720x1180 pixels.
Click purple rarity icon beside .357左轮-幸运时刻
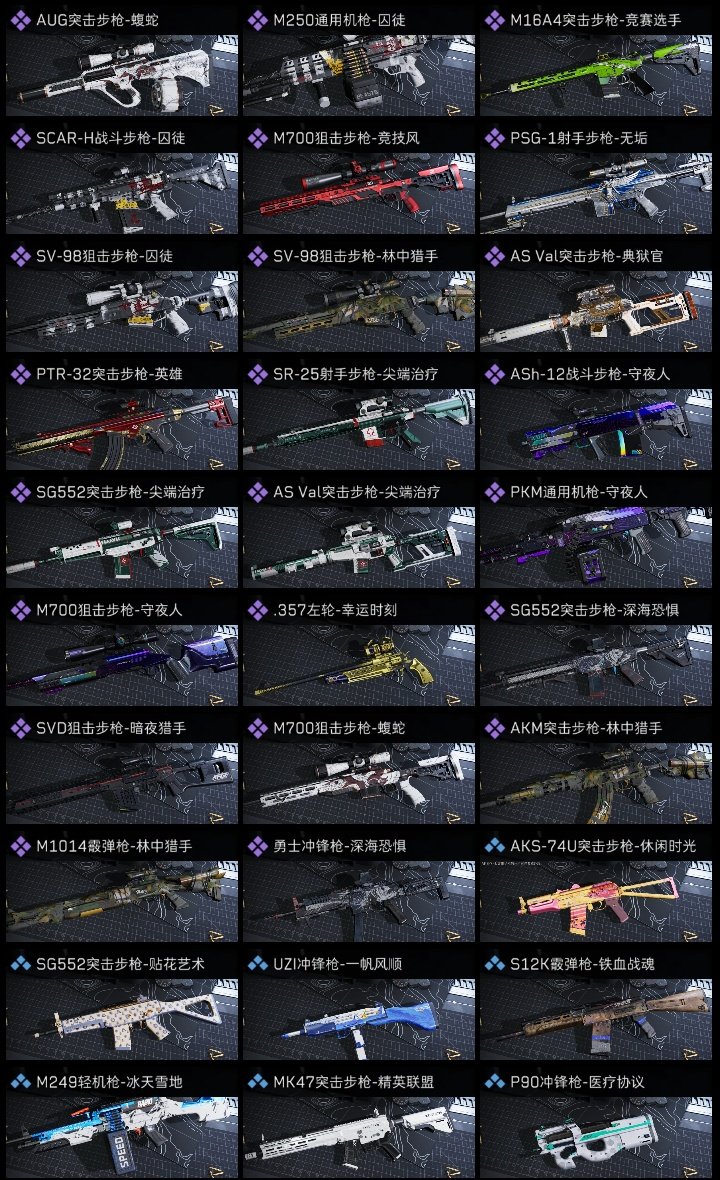point(257,610)
